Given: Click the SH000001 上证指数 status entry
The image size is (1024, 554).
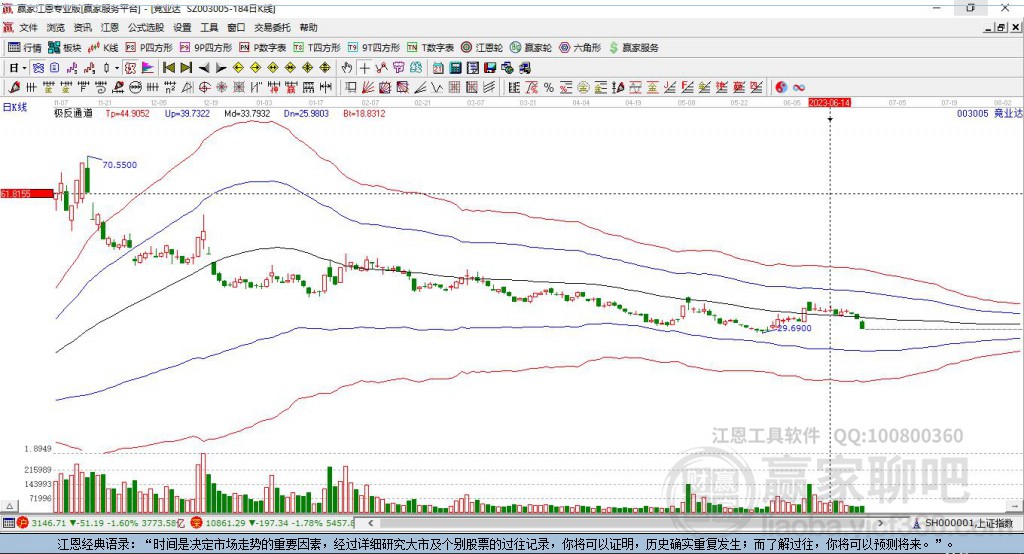Looking at the screenshot, I should click(963, 523).
